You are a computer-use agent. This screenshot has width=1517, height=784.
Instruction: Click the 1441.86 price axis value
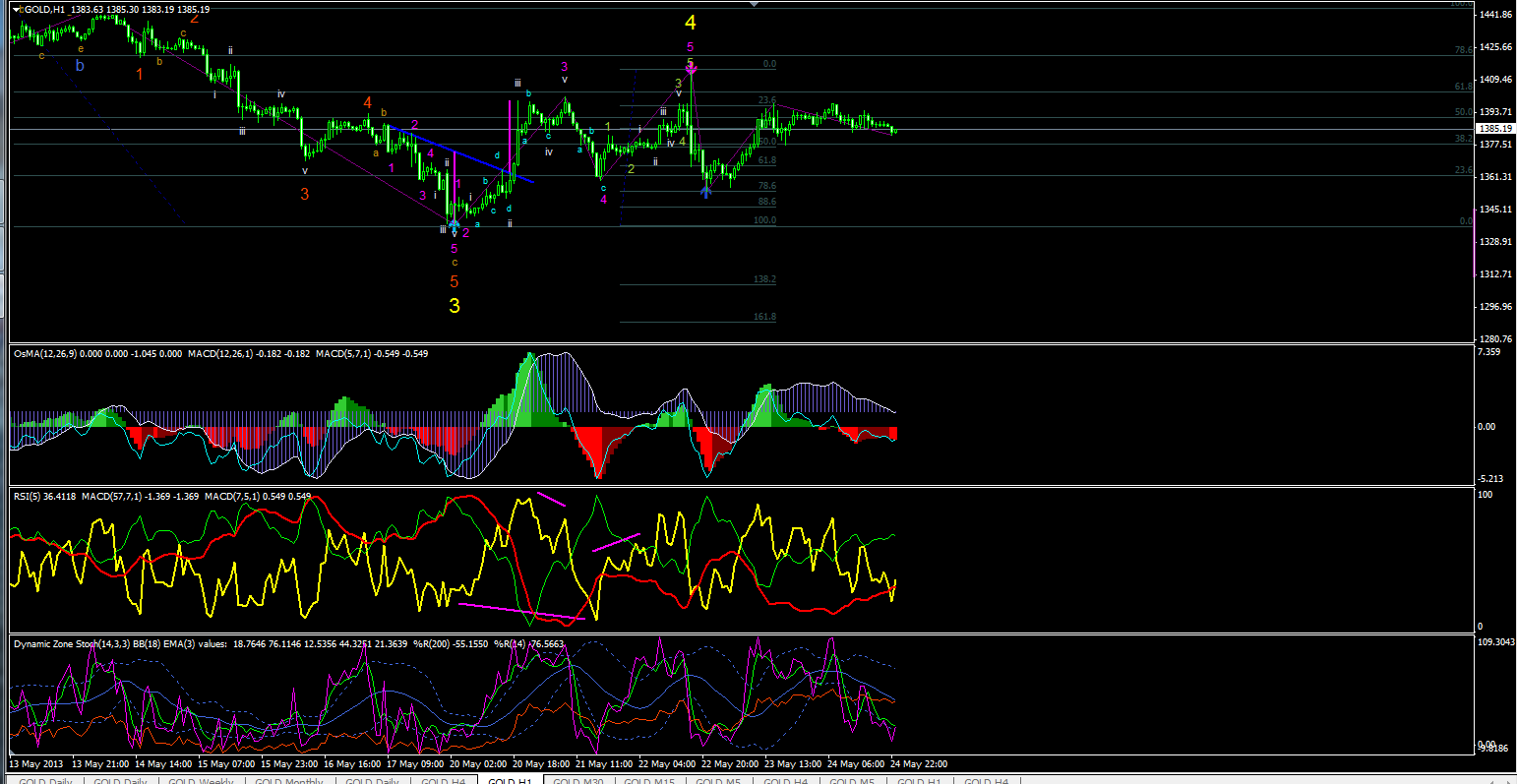(1494, 15)
